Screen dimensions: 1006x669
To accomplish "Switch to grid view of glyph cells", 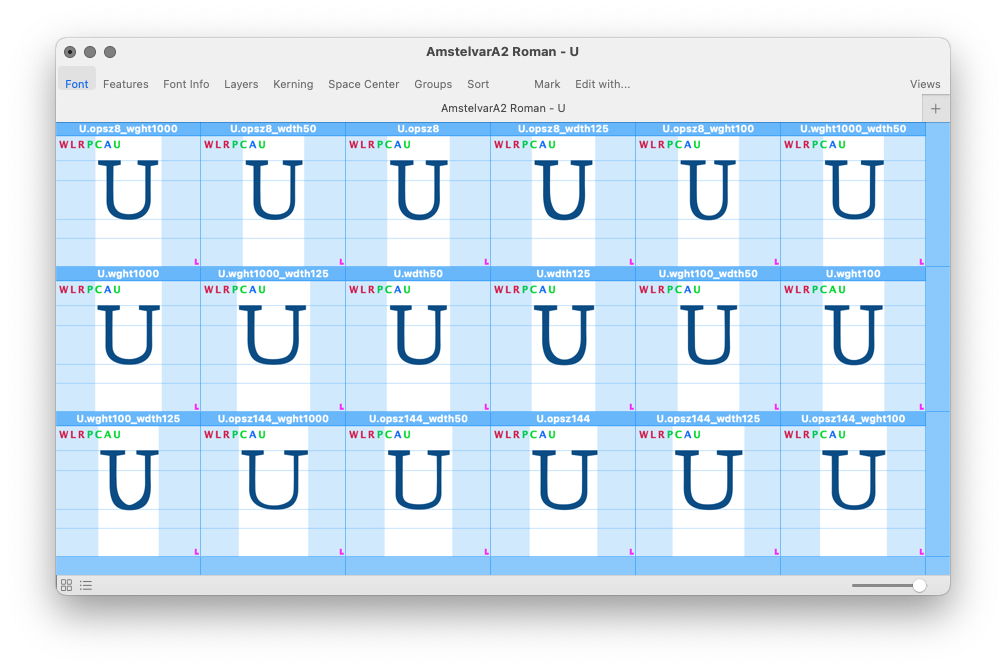I will pos(66,585).
